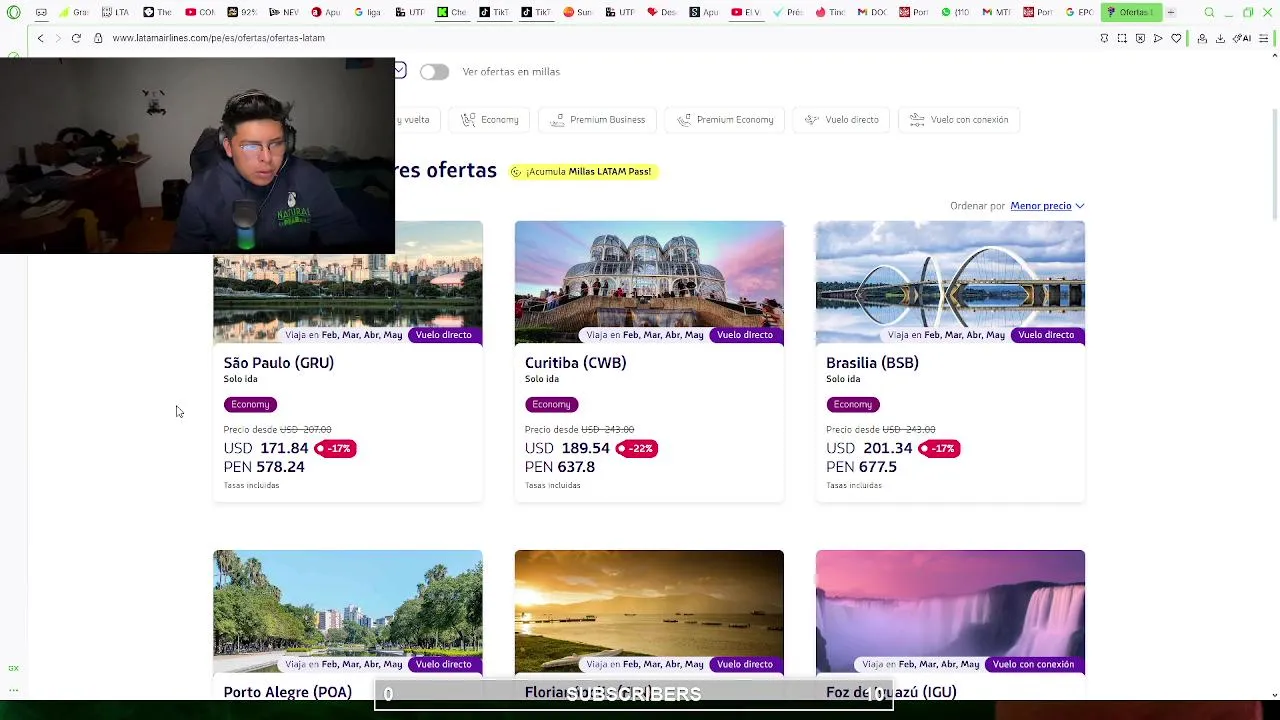1280x720 pixels.
Task: Filter by Vuelo con conexión flights
Action: pos(959,120)
